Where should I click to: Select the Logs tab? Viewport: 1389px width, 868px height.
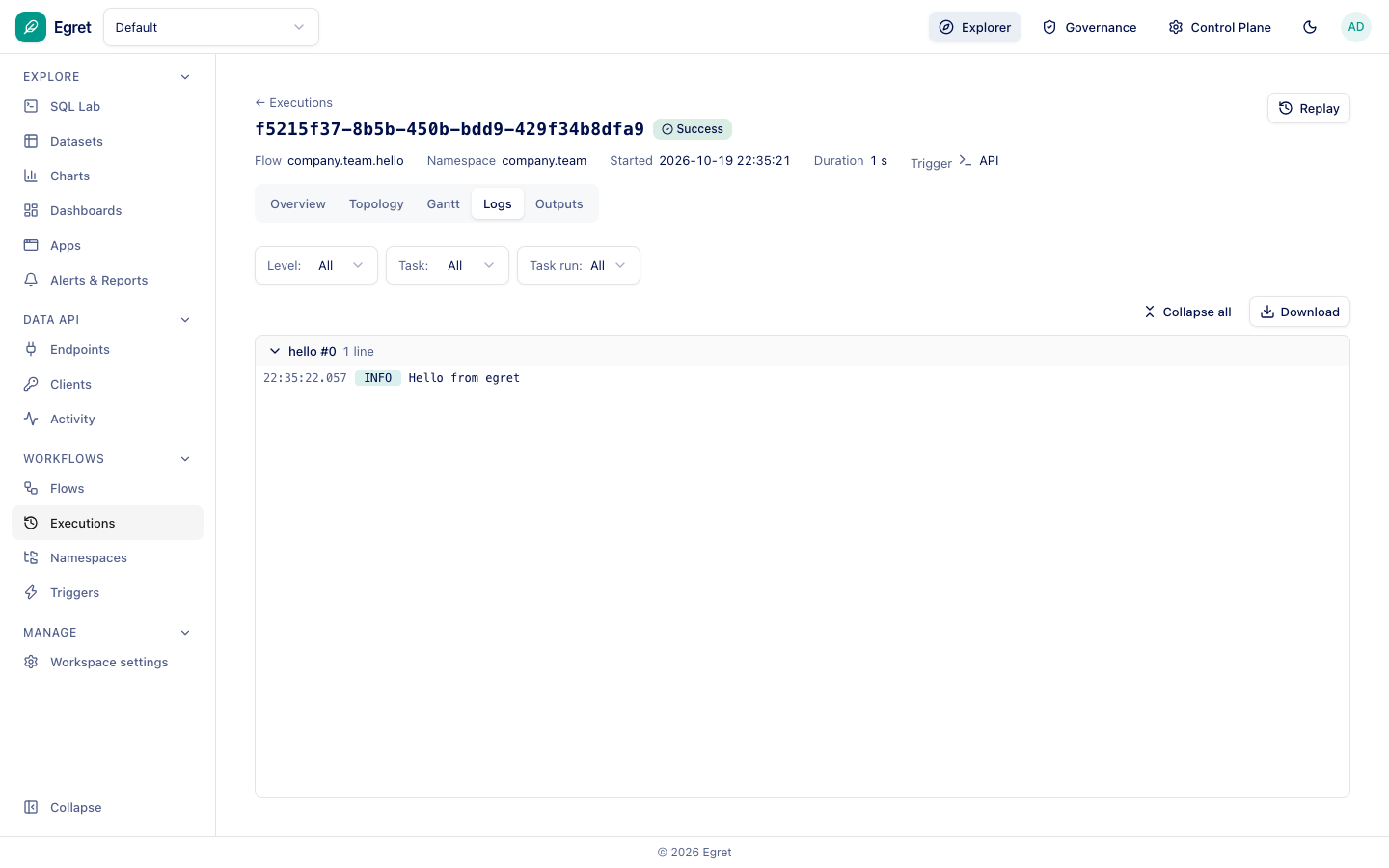(498, 204)
